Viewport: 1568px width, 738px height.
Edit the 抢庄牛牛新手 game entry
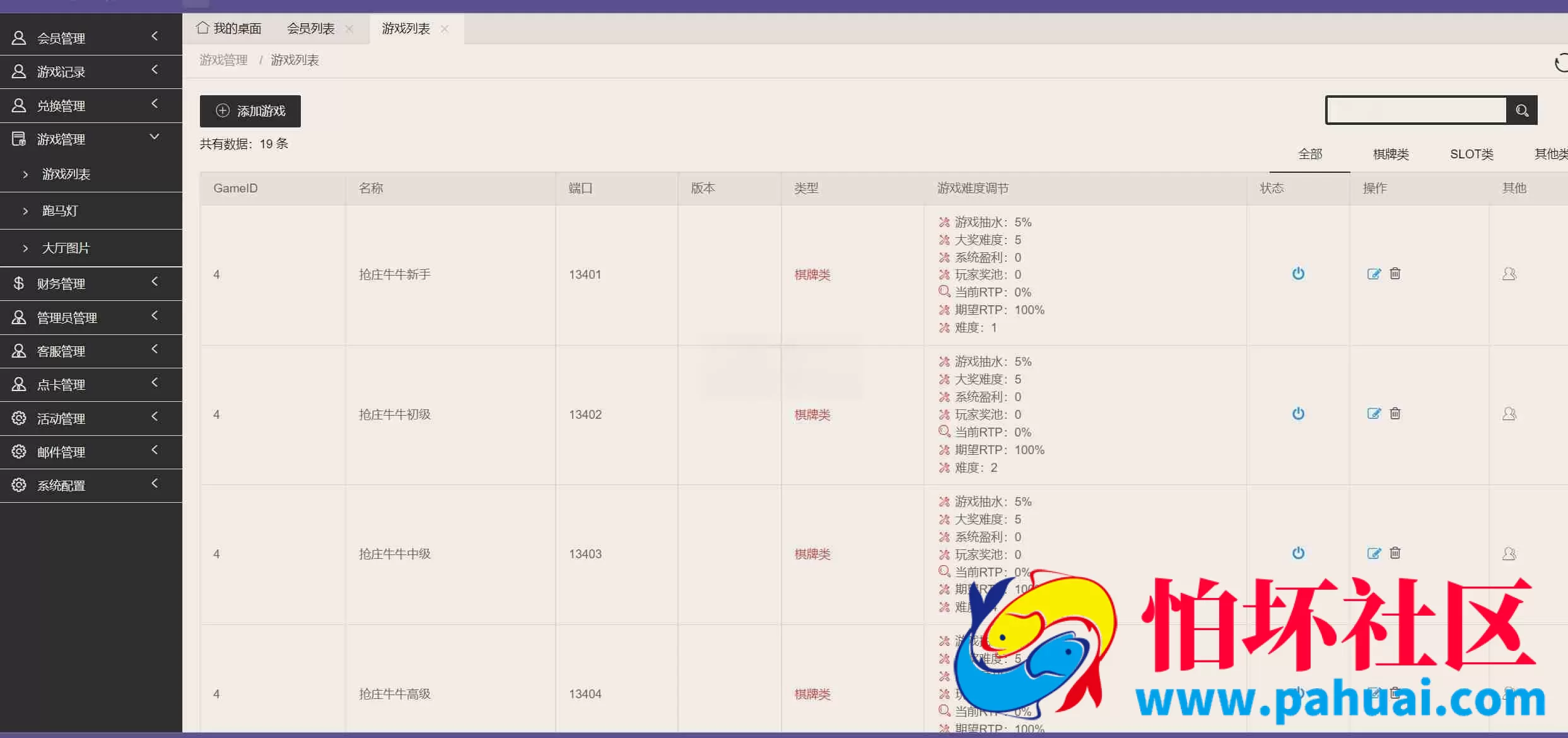point(1374,274)
